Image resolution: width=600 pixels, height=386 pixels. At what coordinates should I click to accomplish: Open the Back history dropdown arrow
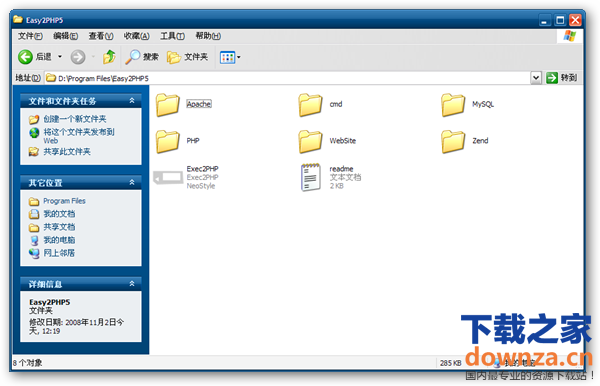click(60, 57)
